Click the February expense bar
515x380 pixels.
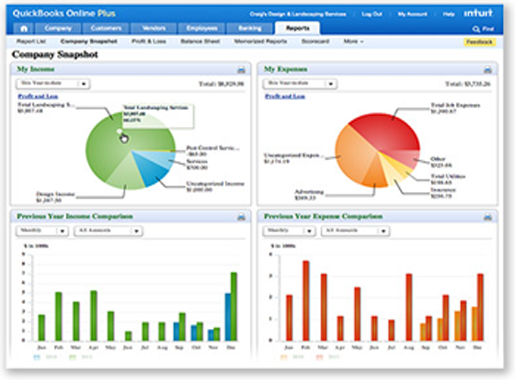pyautogui.click(x=306, y=301)
